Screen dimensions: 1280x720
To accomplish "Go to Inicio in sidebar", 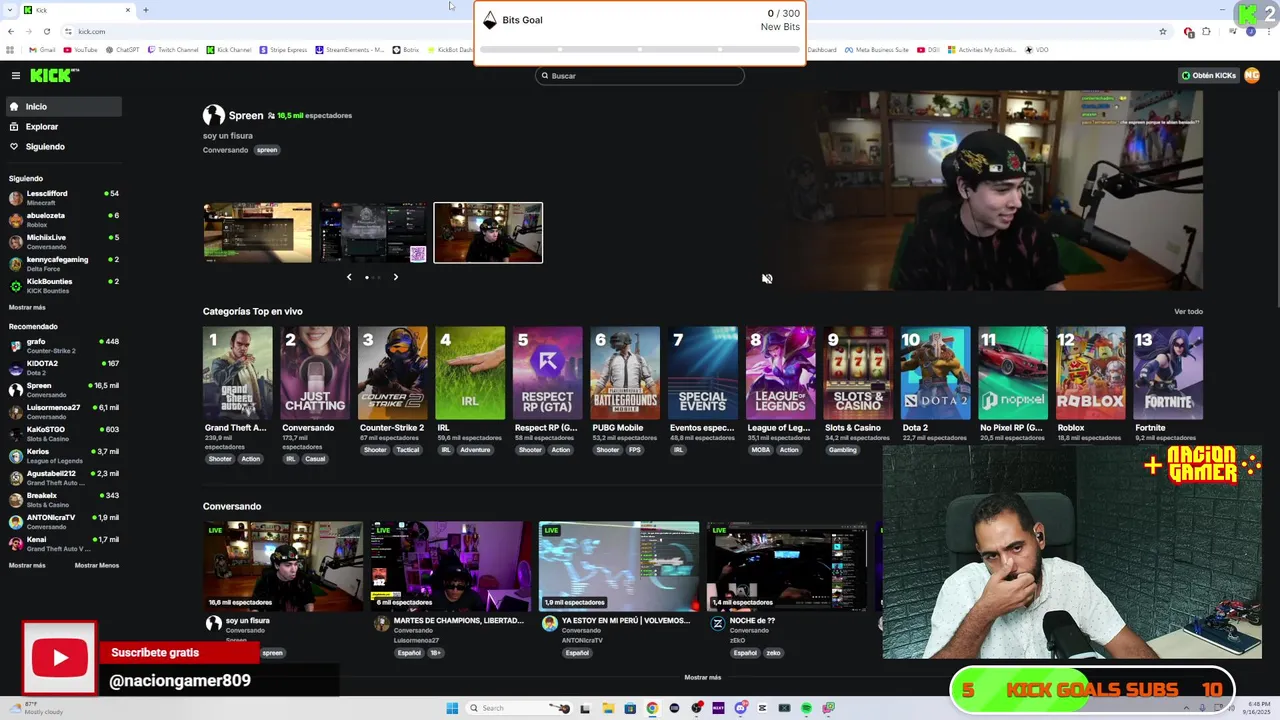I will (62, 106).
